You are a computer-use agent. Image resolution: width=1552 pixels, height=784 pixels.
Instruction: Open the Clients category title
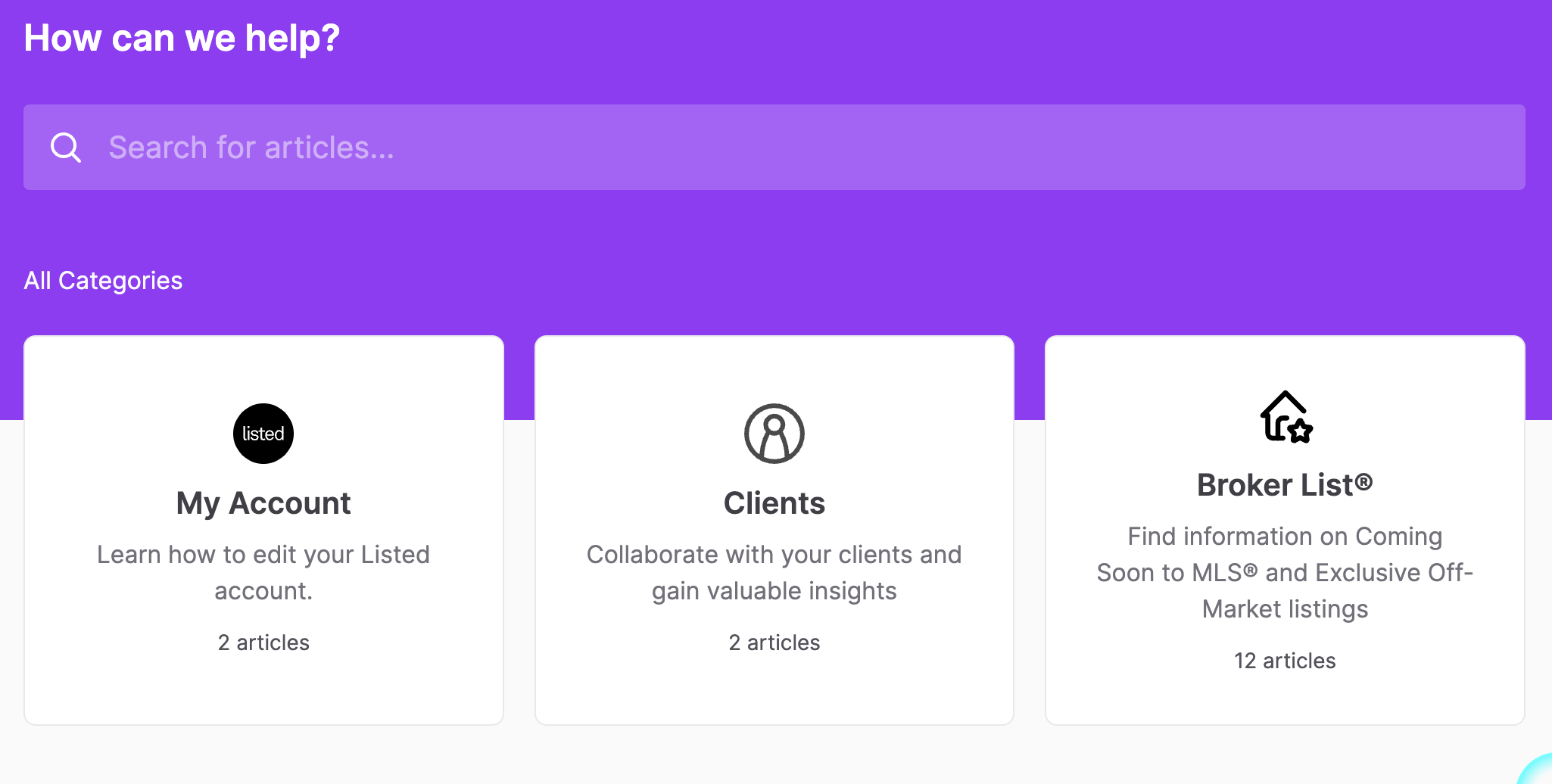774,503
